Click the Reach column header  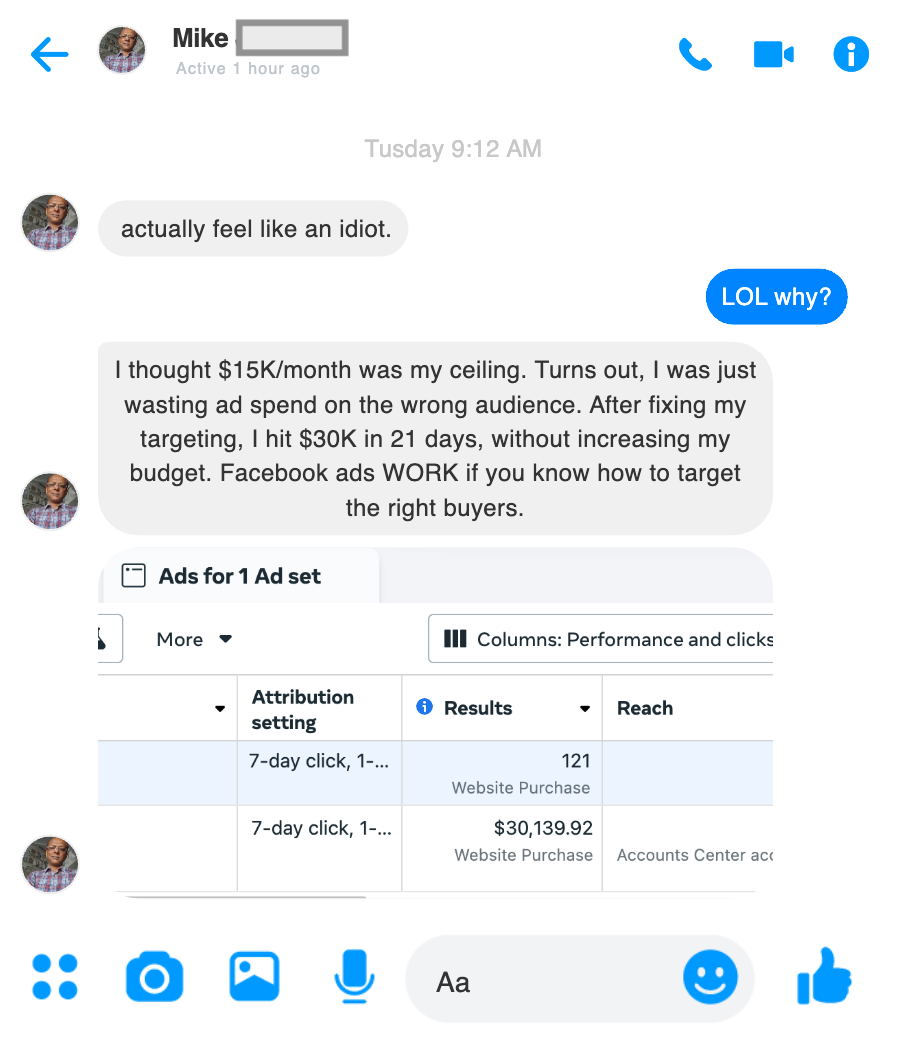(x=645, y=709)
